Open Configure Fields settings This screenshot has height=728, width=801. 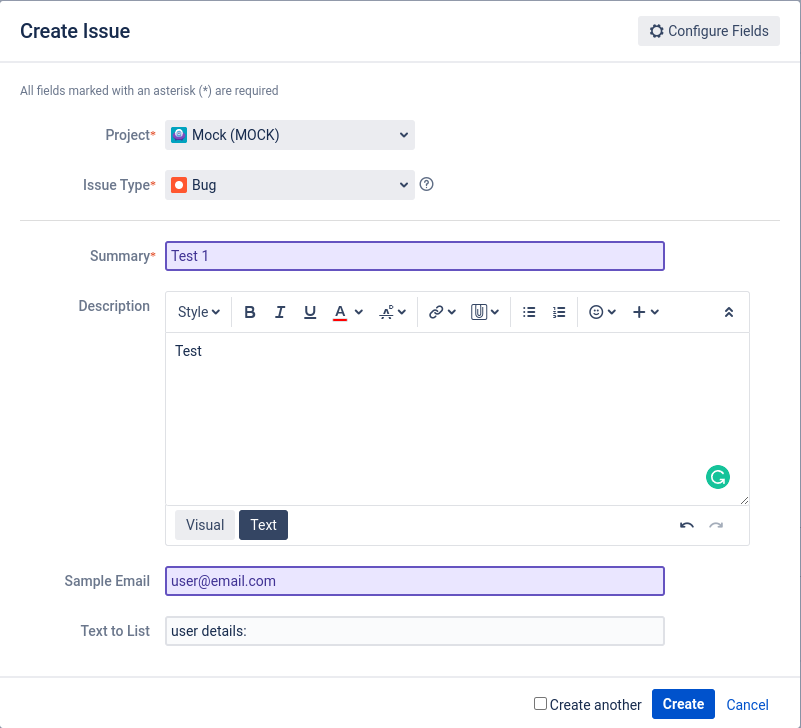(x=709, y=31)
